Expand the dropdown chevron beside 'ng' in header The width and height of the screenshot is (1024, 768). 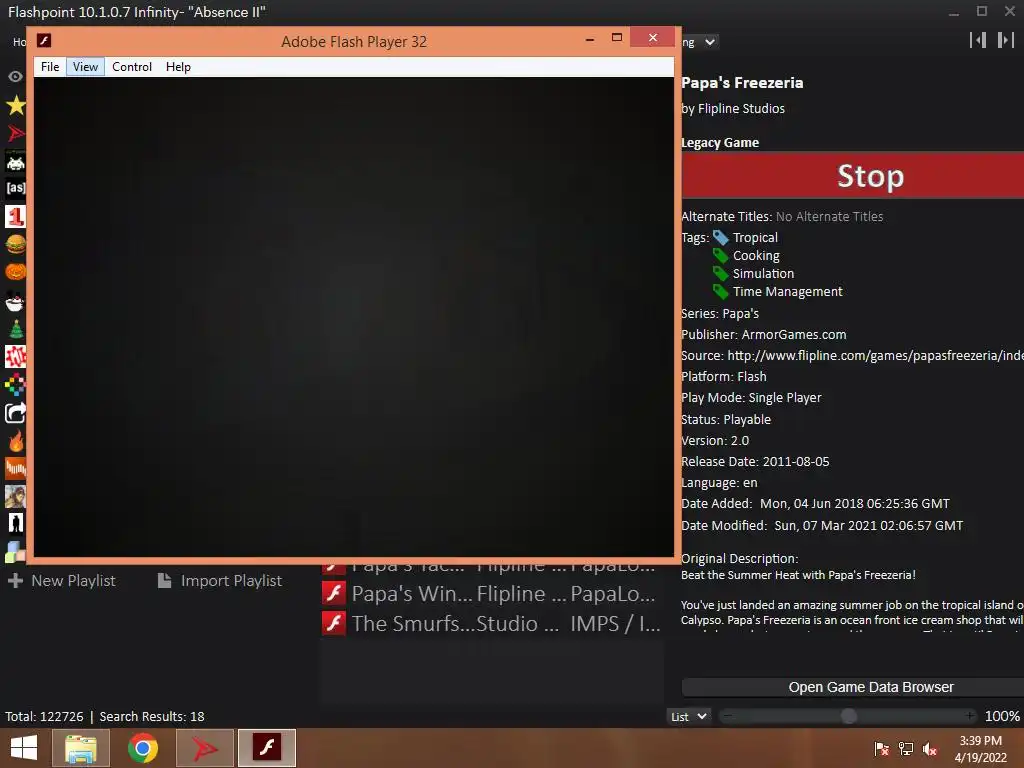coord(710,42)
